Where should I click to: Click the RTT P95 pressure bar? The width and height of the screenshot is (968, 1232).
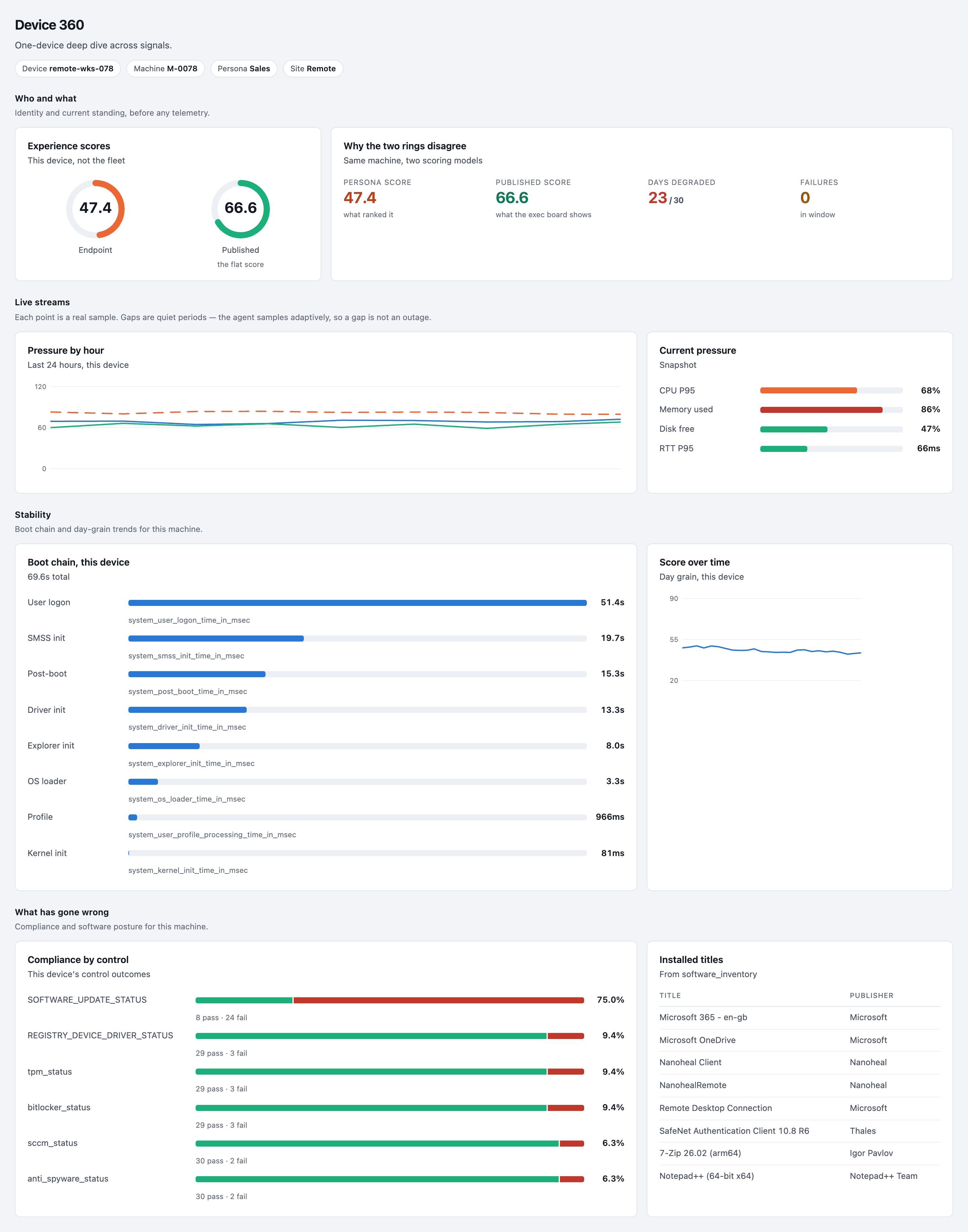pyautogui.click(x=831, y=449)
